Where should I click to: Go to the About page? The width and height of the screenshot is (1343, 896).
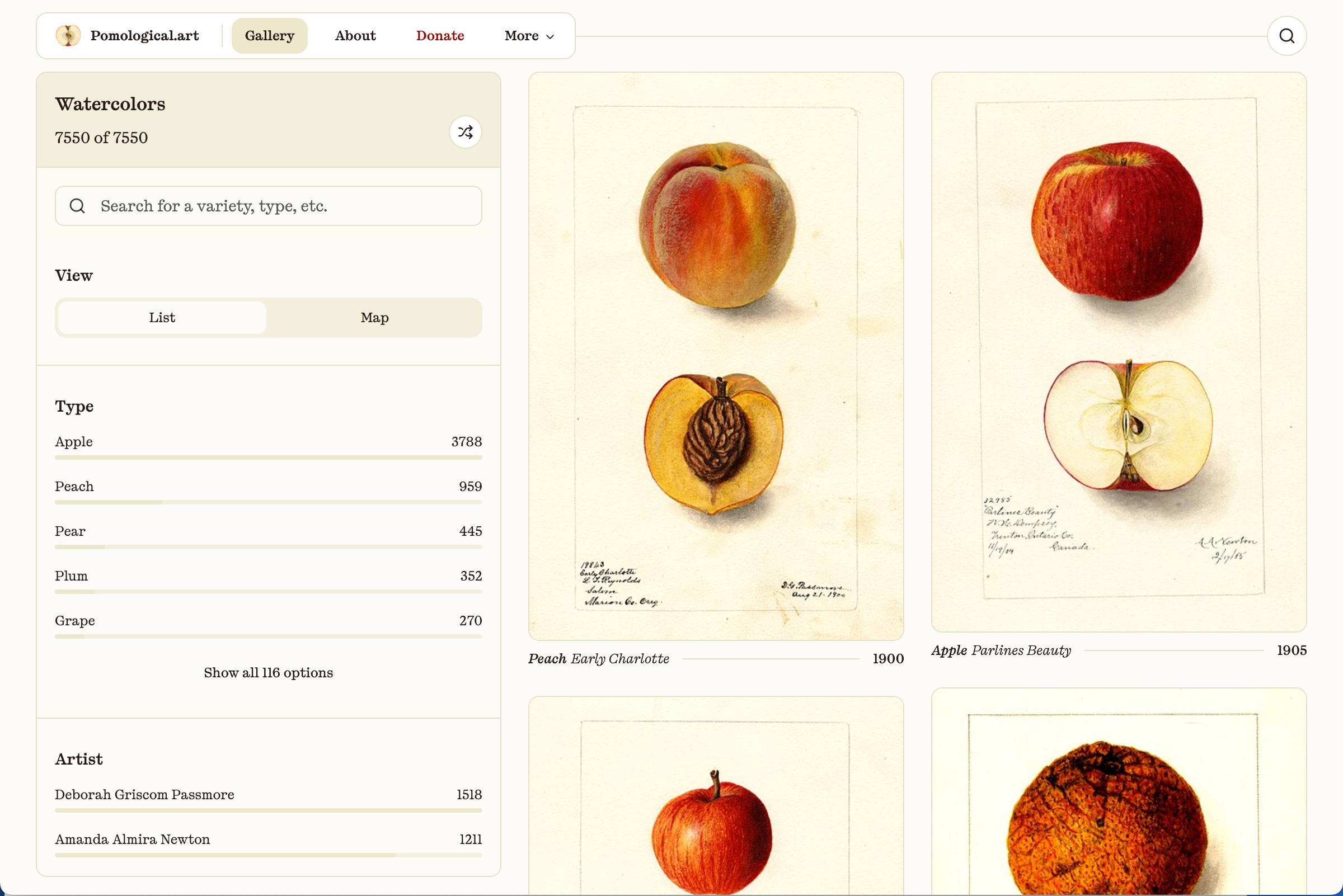tap(355, 36)
